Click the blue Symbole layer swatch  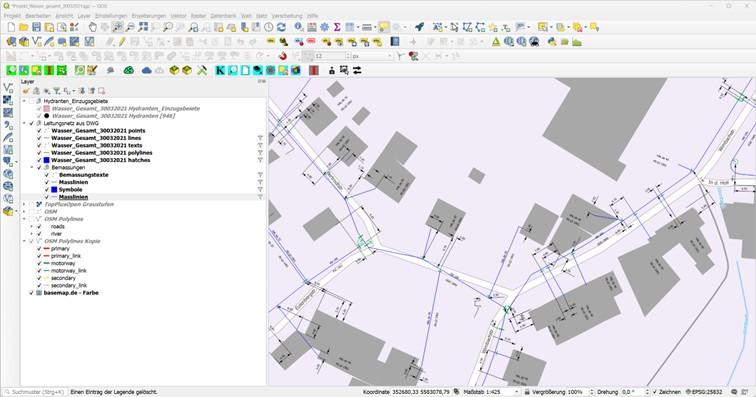point(54,190)
